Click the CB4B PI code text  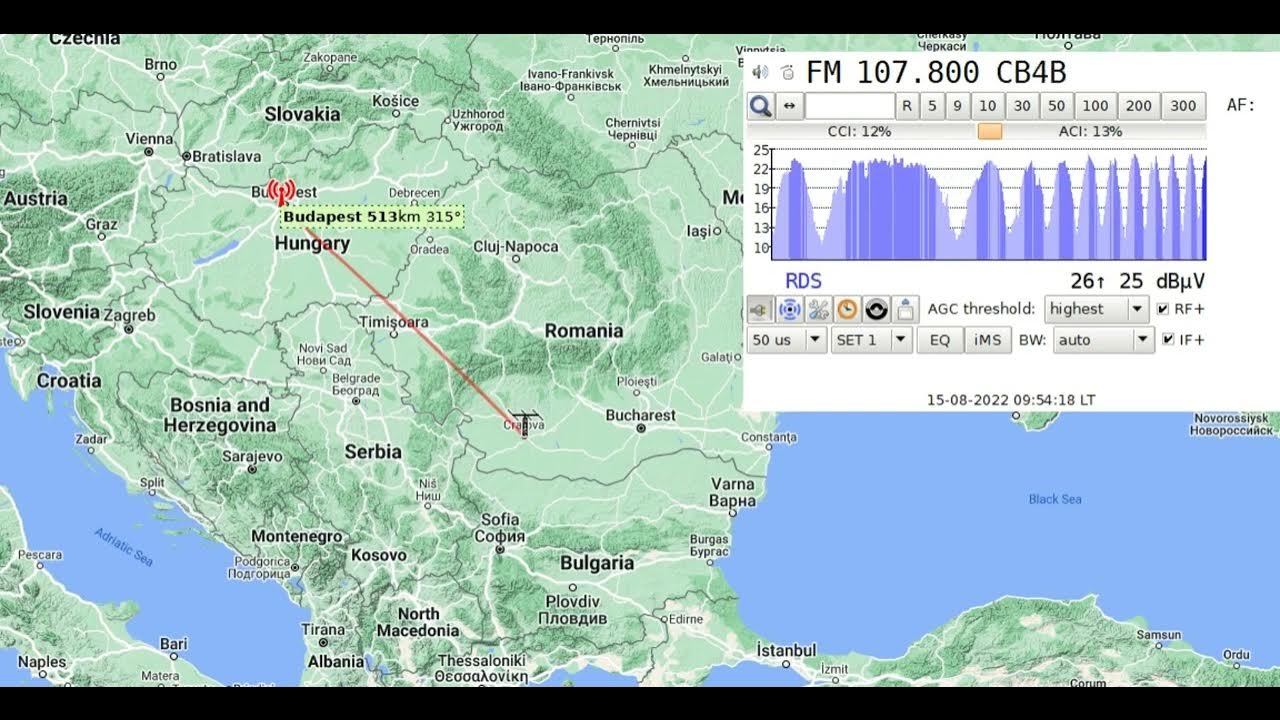tap(1032, 73)
